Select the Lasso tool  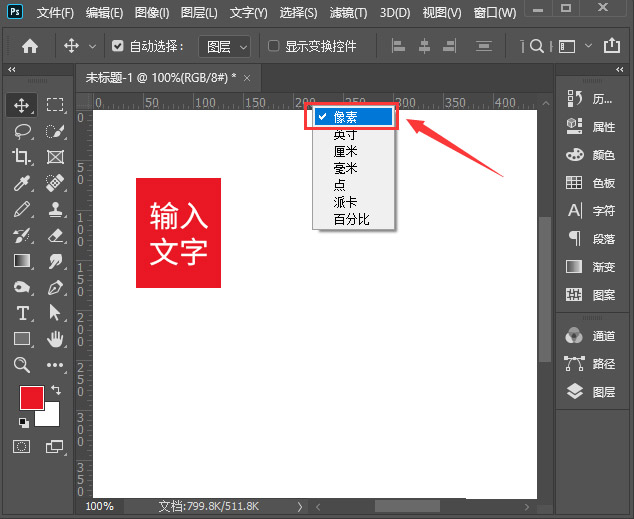21,130
